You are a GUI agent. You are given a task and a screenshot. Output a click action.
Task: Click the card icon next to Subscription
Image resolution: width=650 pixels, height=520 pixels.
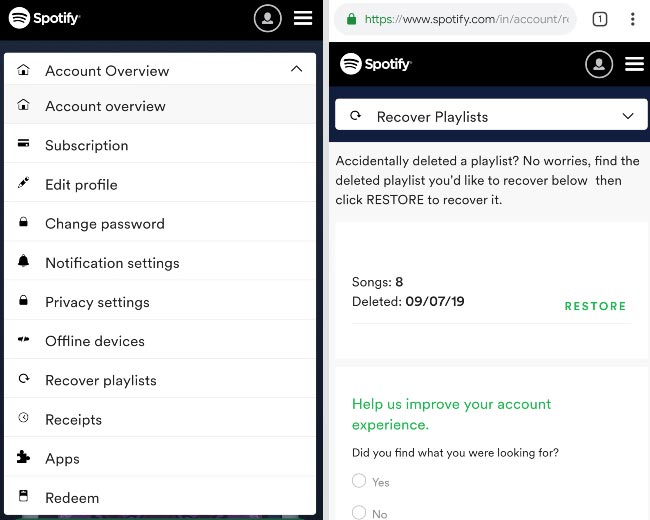coord(24,143)
